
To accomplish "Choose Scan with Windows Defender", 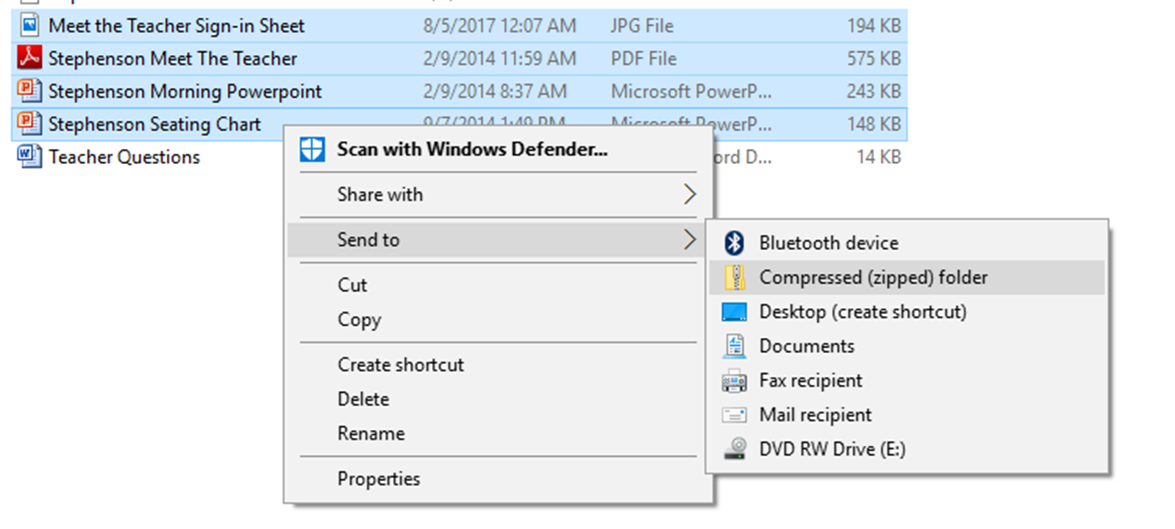I will coord(498,149).
